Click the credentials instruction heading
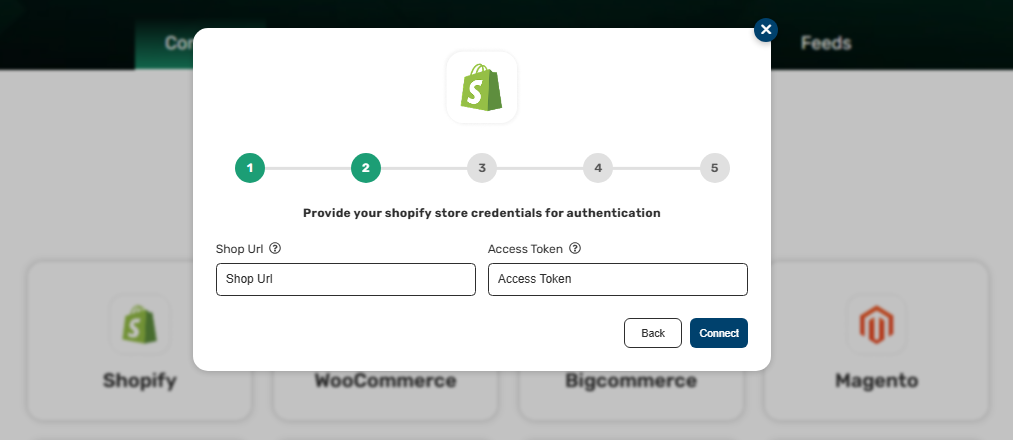Image resolution: width=1013 pixels, height=440 pixels. point(482,213)
